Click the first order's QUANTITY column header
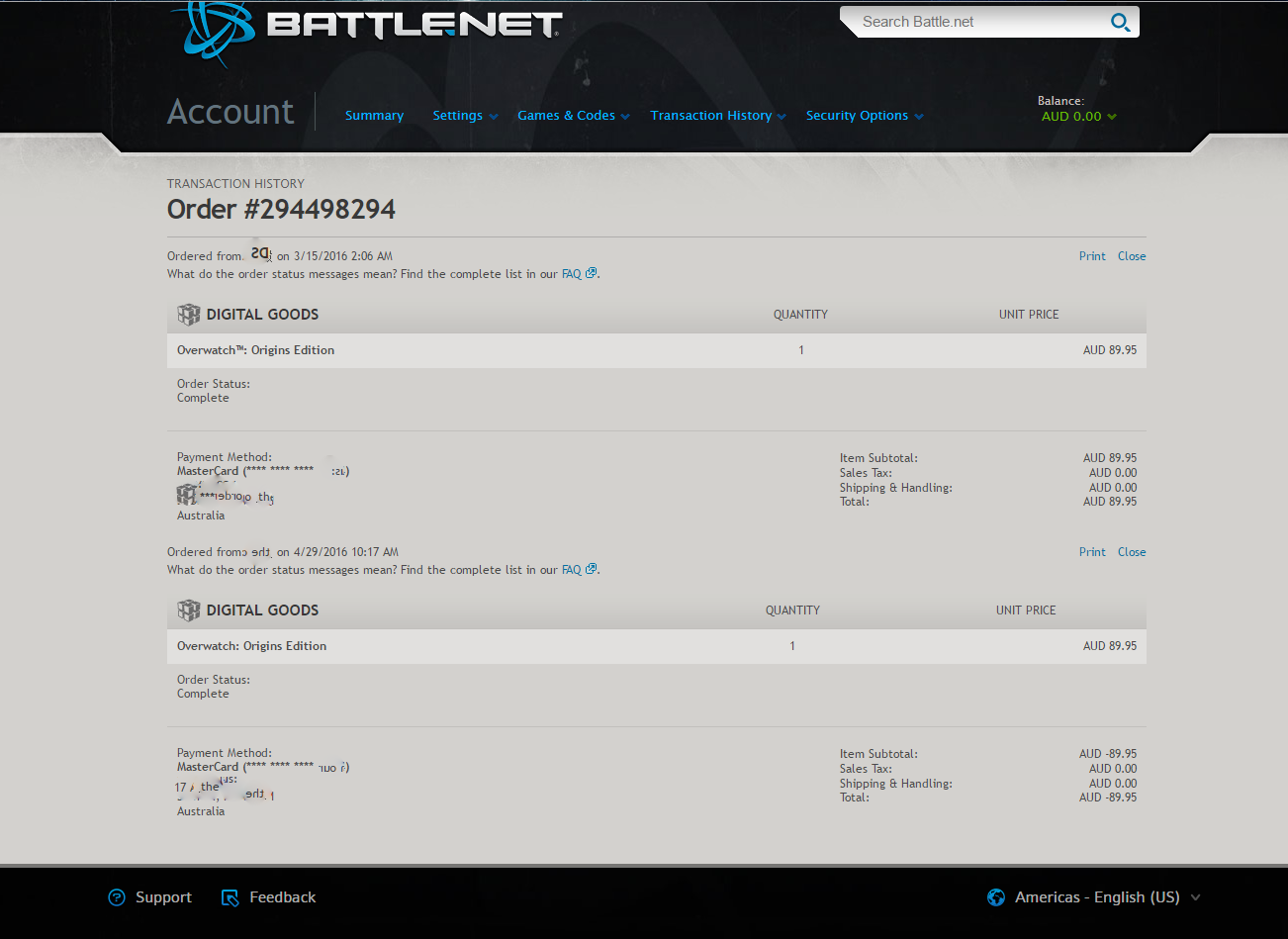 [800, 315]
